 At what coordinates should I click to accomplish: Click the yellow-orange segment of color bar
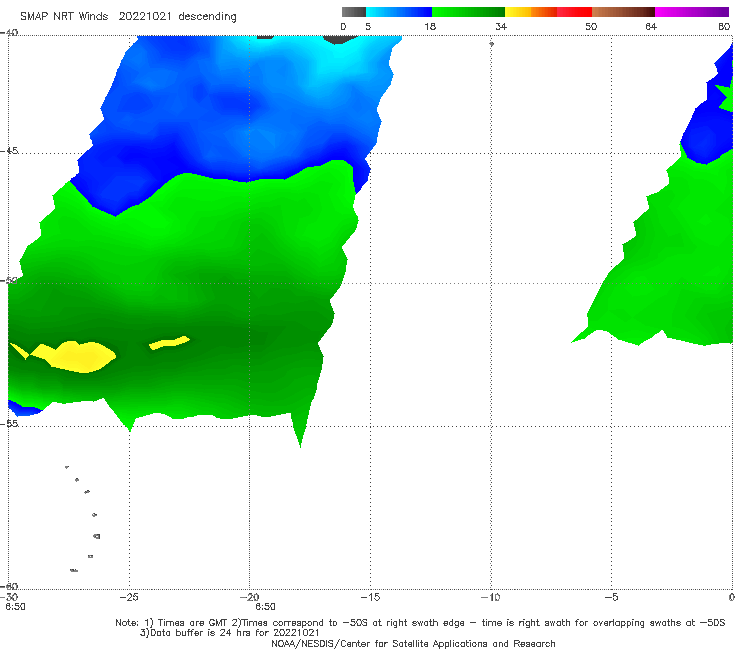click(x=530, y=12)
